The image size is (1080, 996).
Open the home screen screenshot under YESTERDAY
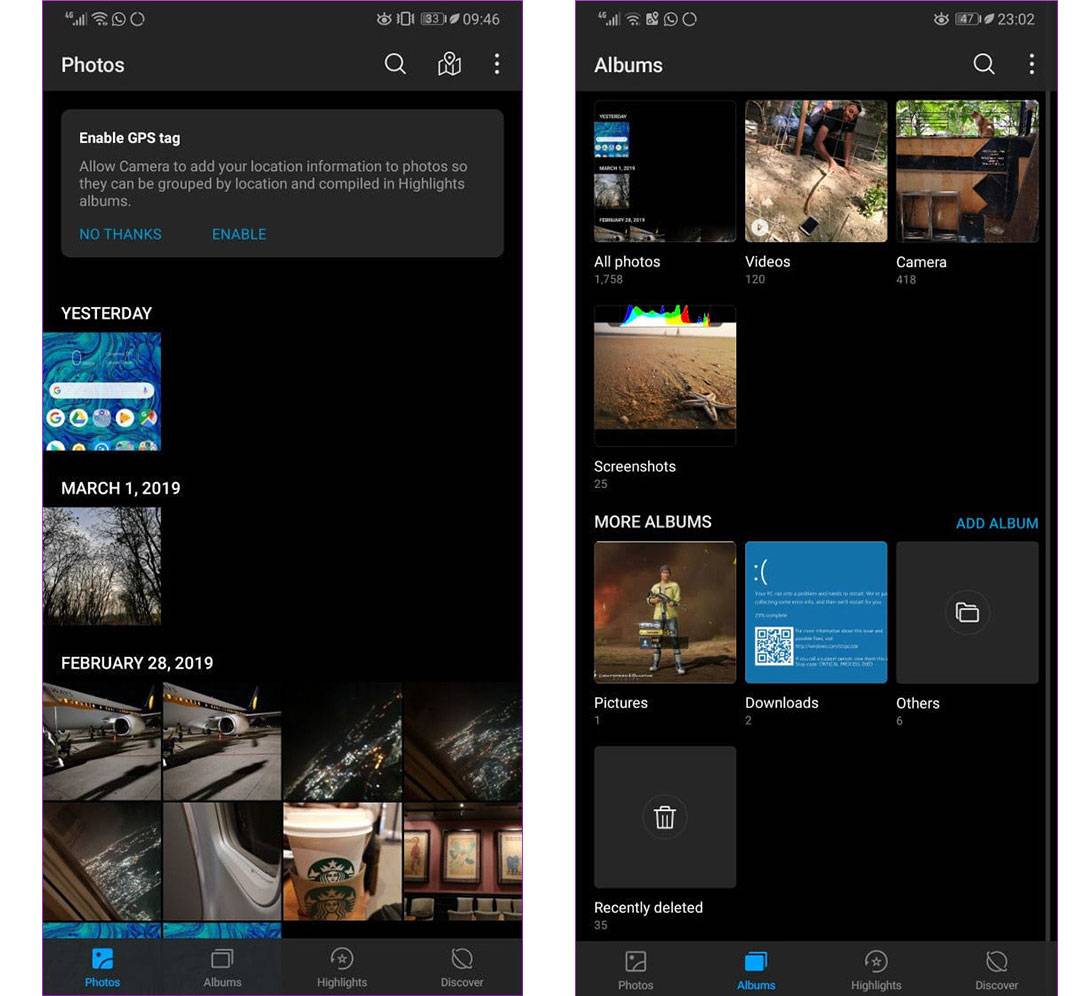(102, 391)
